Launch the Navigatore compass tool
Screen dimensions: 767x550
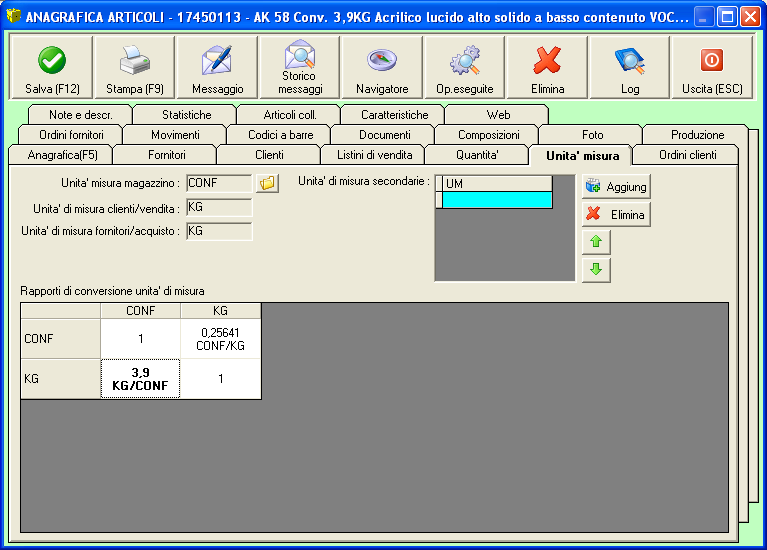point(382,68)
